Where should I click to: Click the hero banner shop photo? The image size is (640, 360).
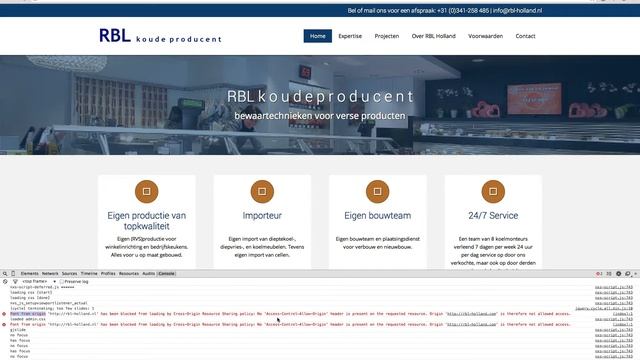(320, 105)
